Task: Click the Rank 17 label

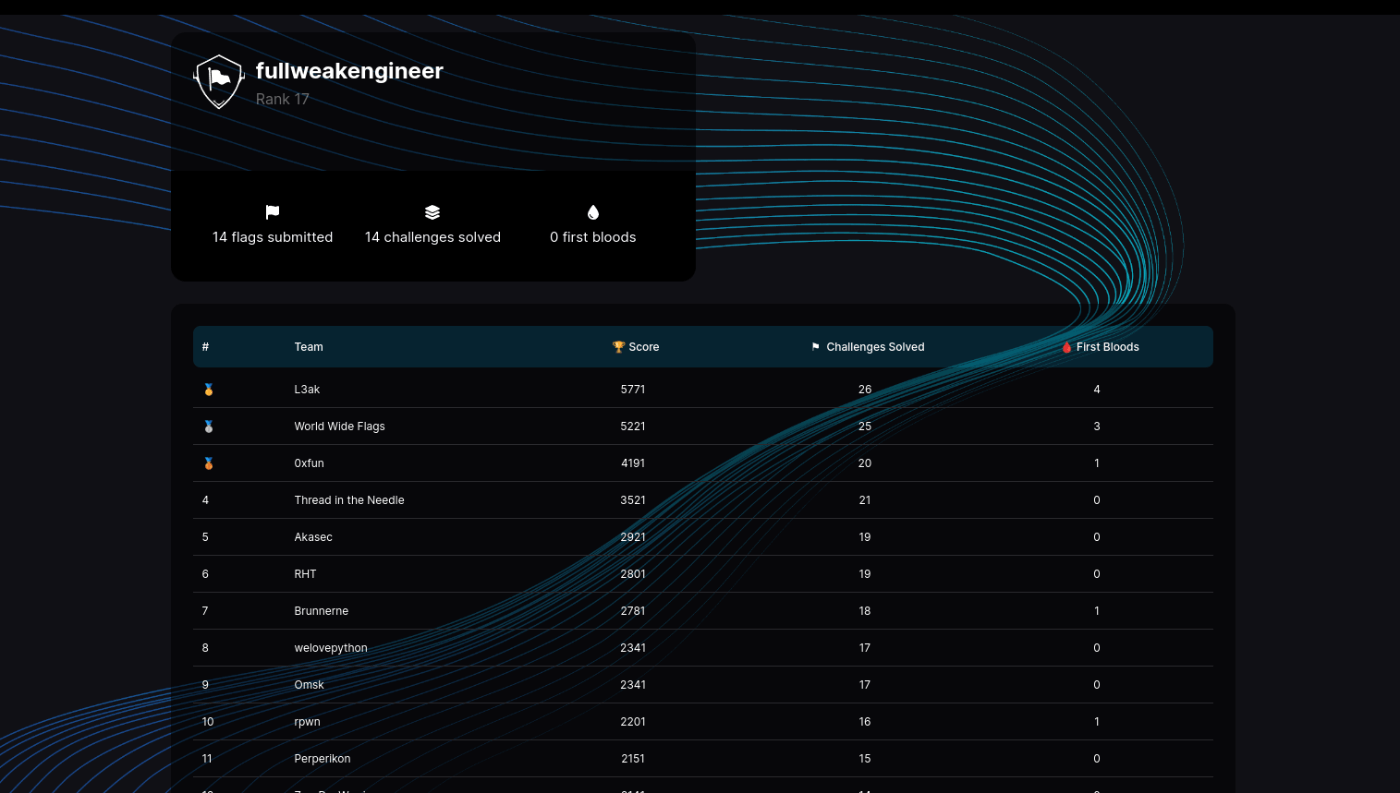Action: [x=282, y=99]
